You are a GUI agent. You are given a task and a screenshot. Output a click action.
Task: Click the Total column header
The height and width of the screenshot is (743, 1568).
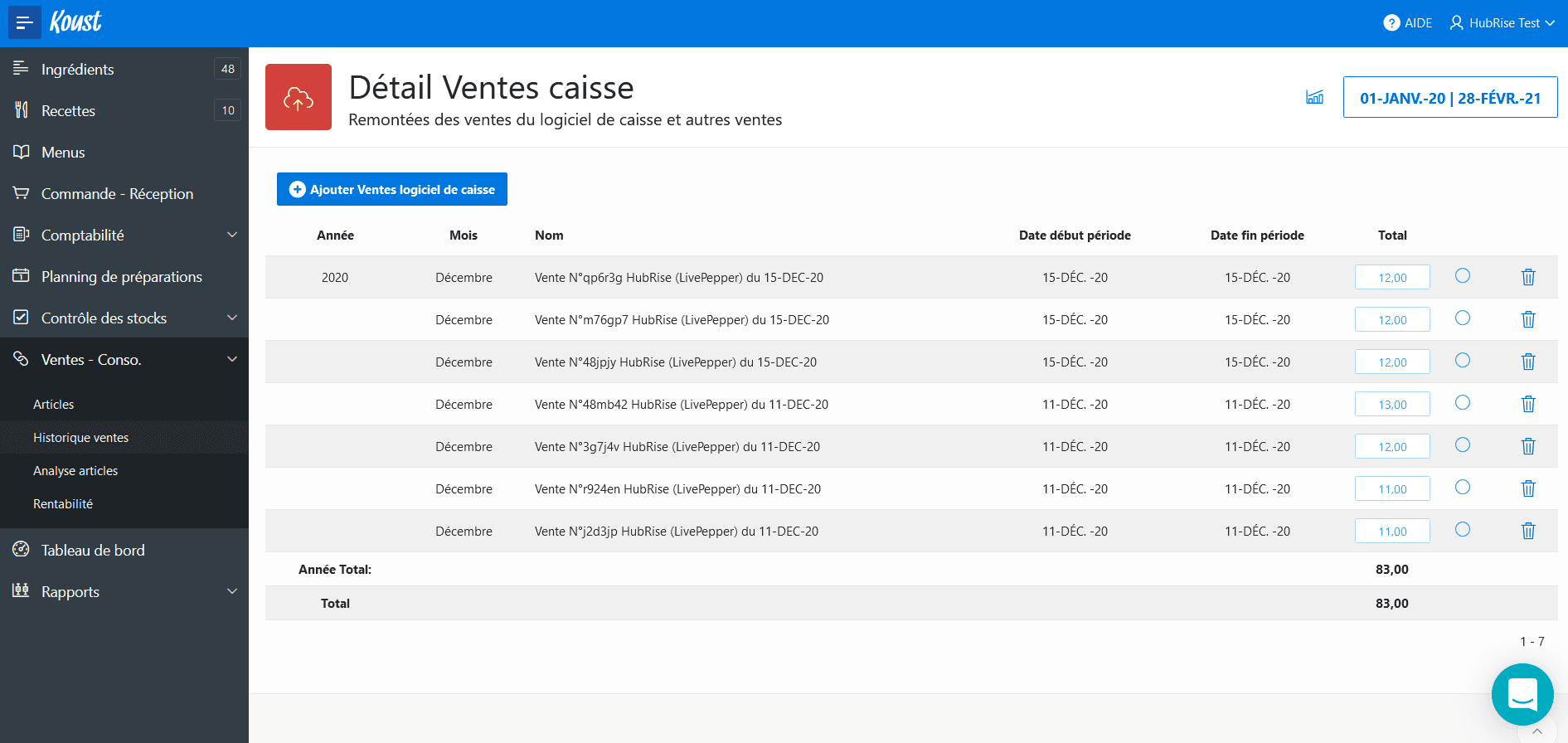(1392, 235)
